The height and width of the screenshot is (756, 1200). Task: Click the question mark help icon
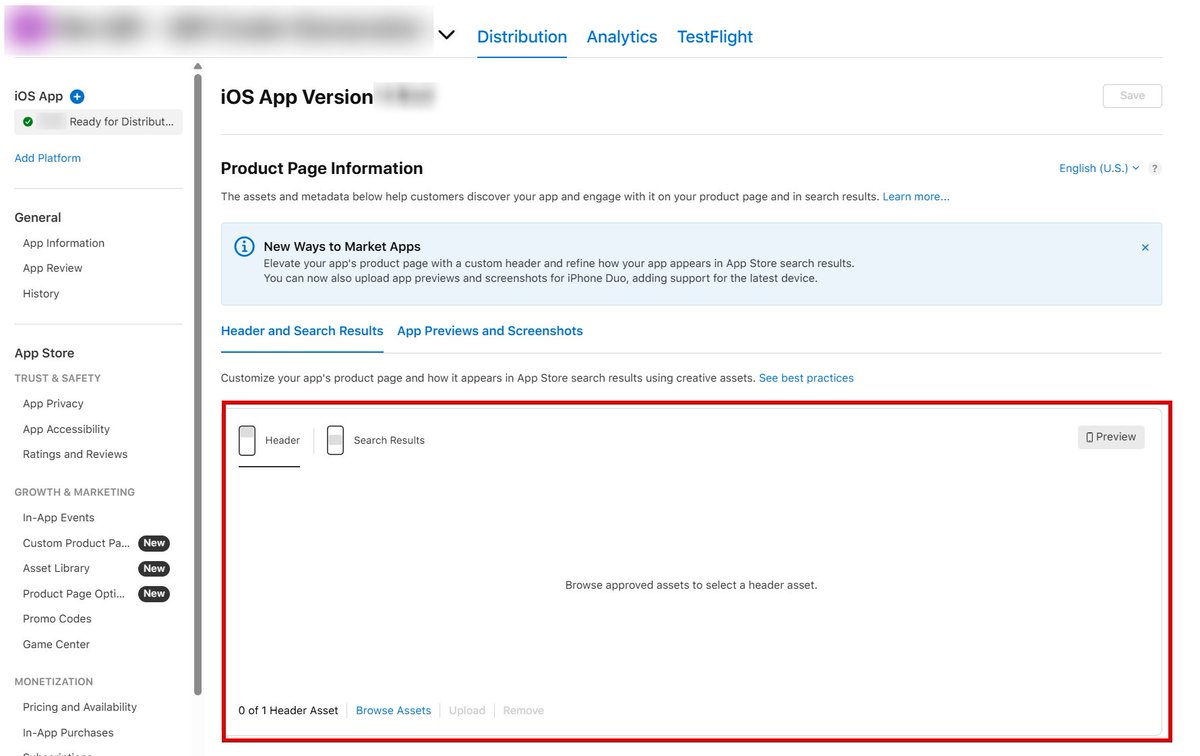1155,169
